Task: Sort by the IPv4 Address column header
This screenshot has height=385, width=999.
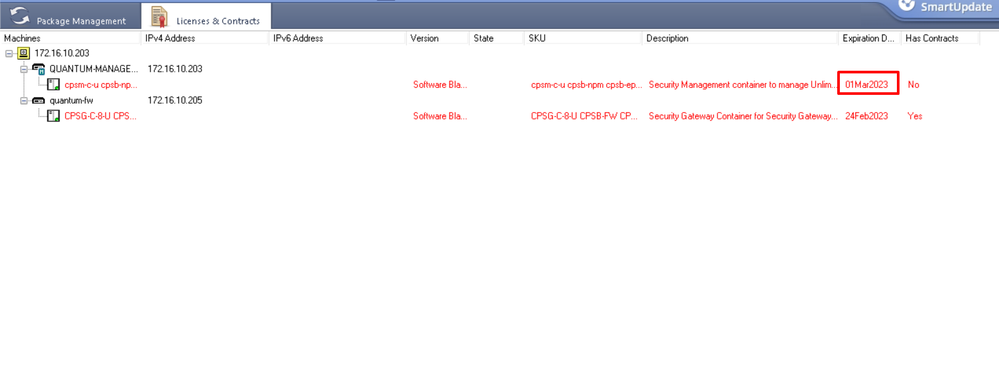Action: pos(205,38)
